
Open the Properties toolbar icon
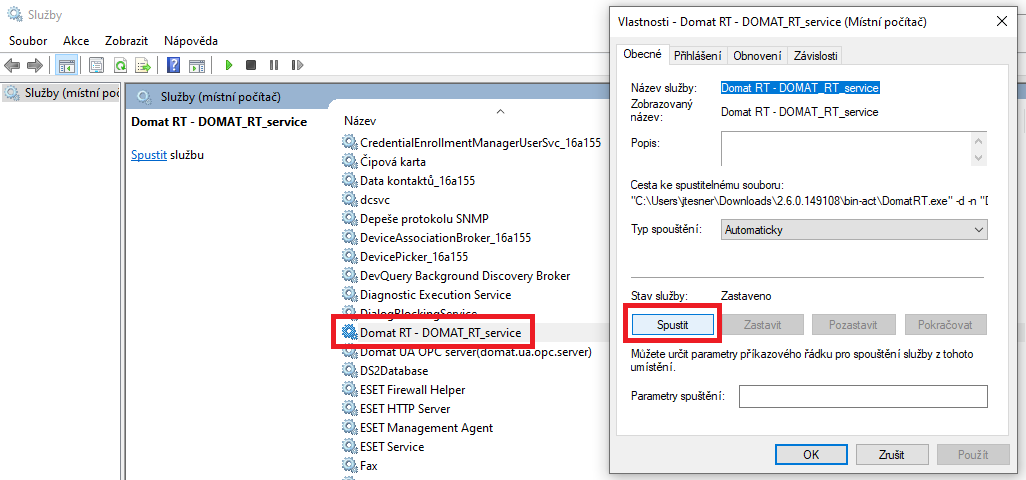click(97, 65)
